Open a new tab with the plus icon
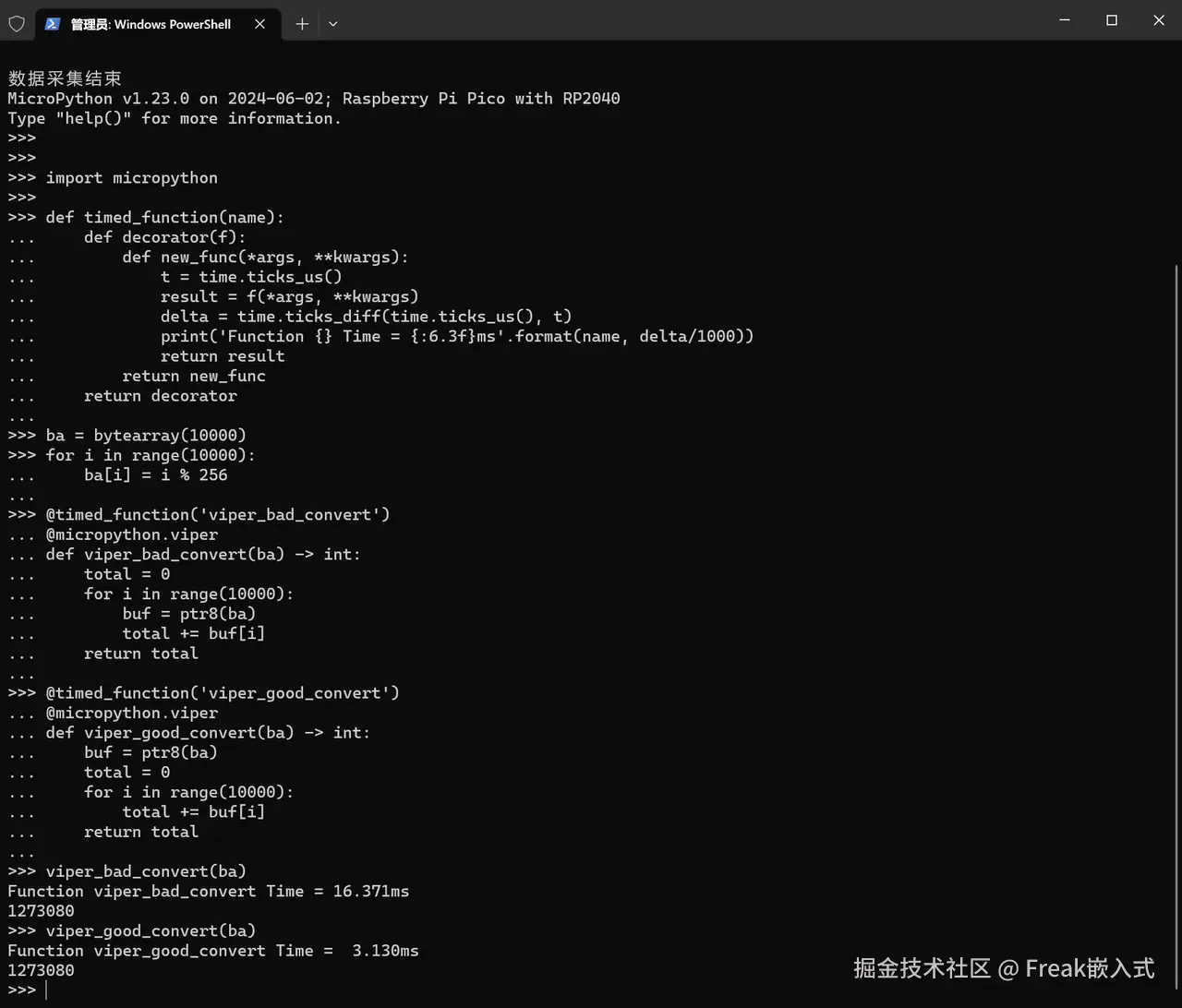Viewport: 1182px width, 1008px height. tap(302, 24)
